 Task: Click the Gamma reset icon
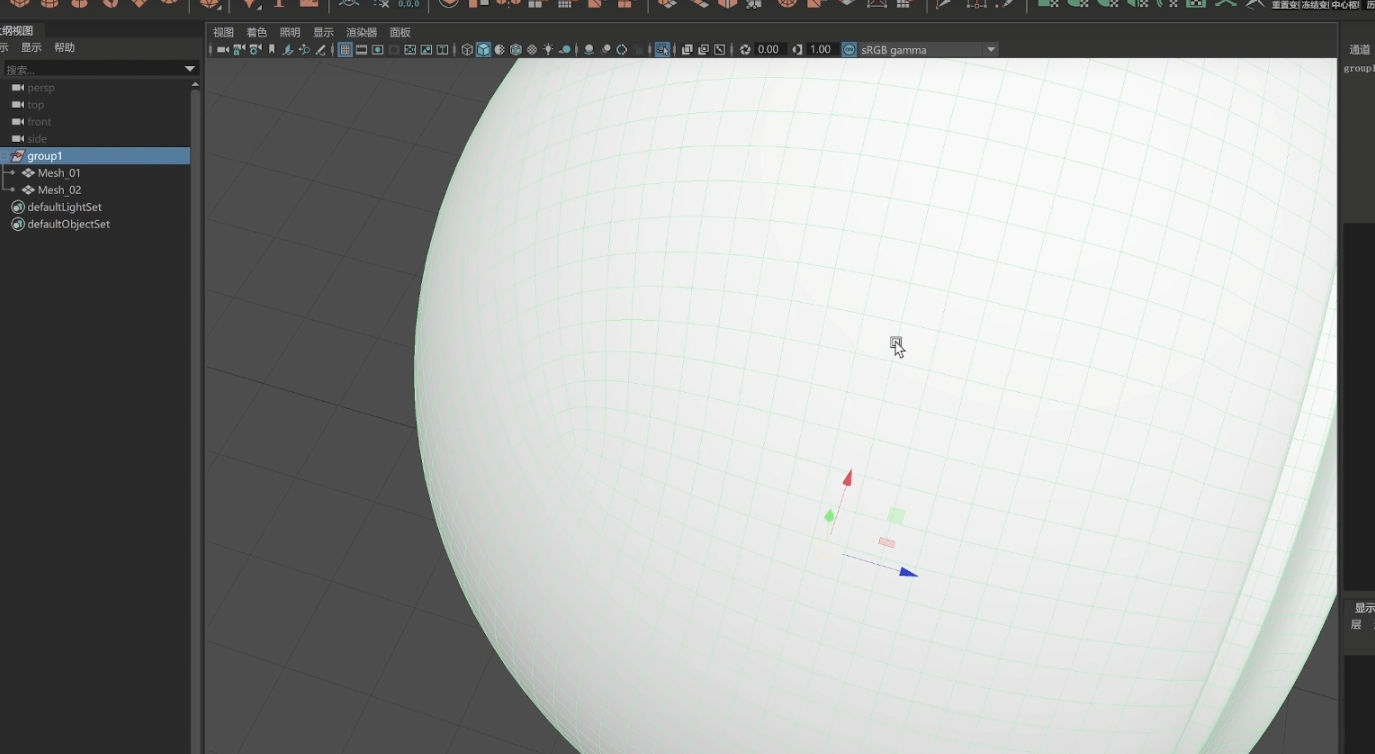[x=797, y=49]
